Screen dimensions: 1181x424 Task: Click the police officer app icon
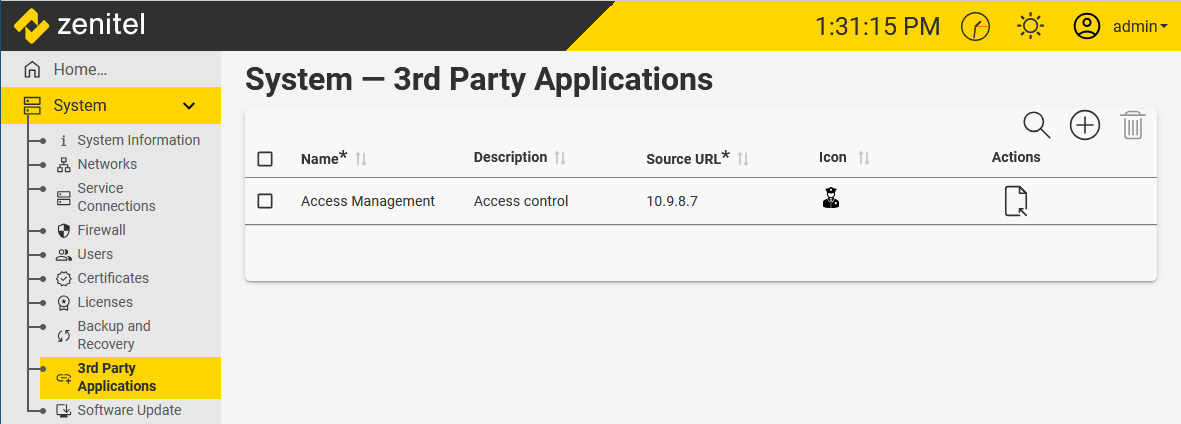tap(830, 199)
